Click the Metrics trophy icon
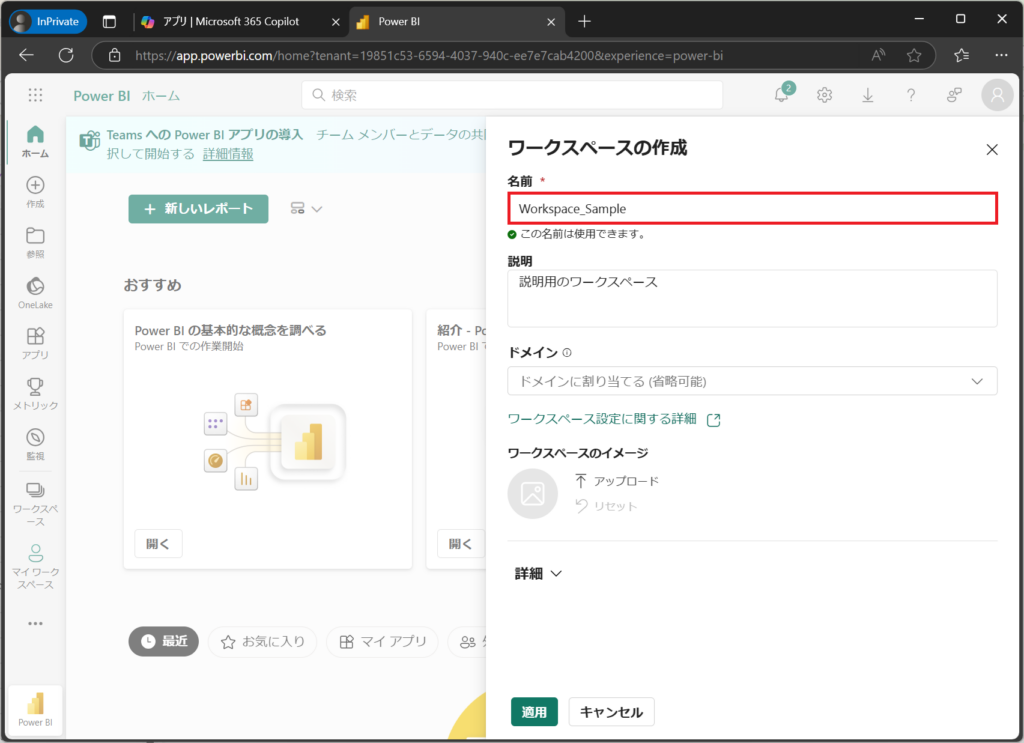The image size is (1024, 743). [x=35, y=387]
